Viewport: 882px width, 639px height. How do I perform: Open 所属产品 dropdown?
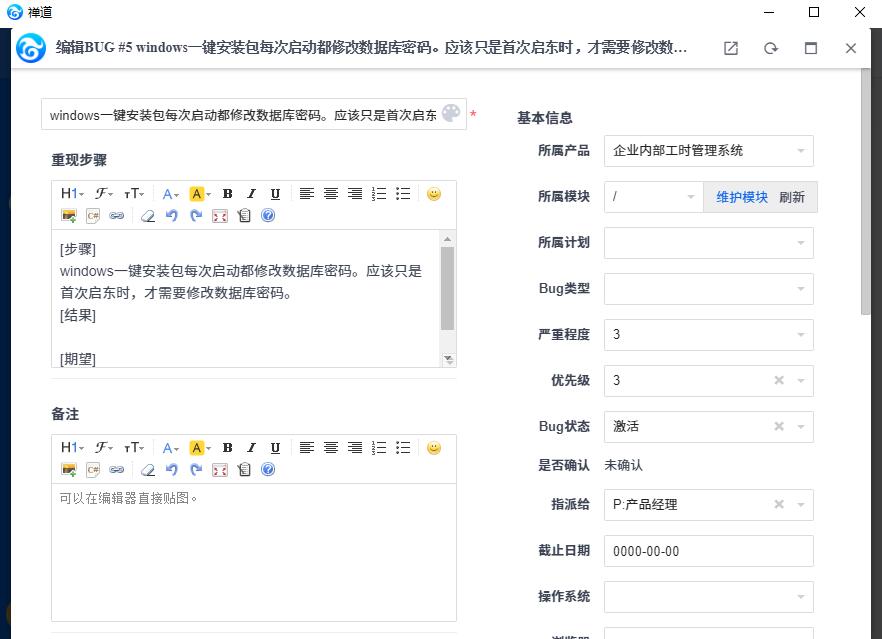709,151
